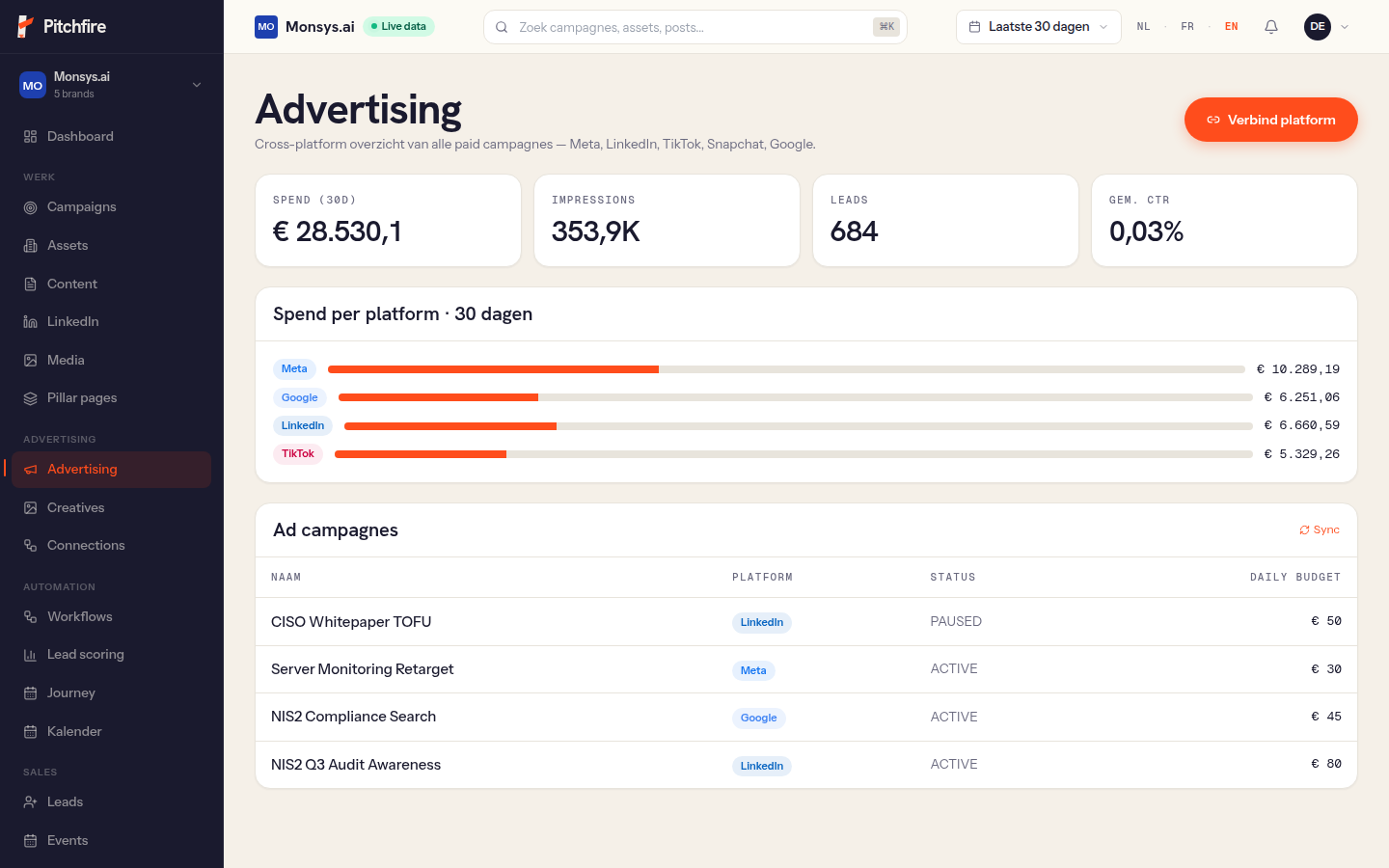Click the € 80 daily budget value
Image resolution: width=1389 pixels, height=868 pixels.
tap(1326, 764)
